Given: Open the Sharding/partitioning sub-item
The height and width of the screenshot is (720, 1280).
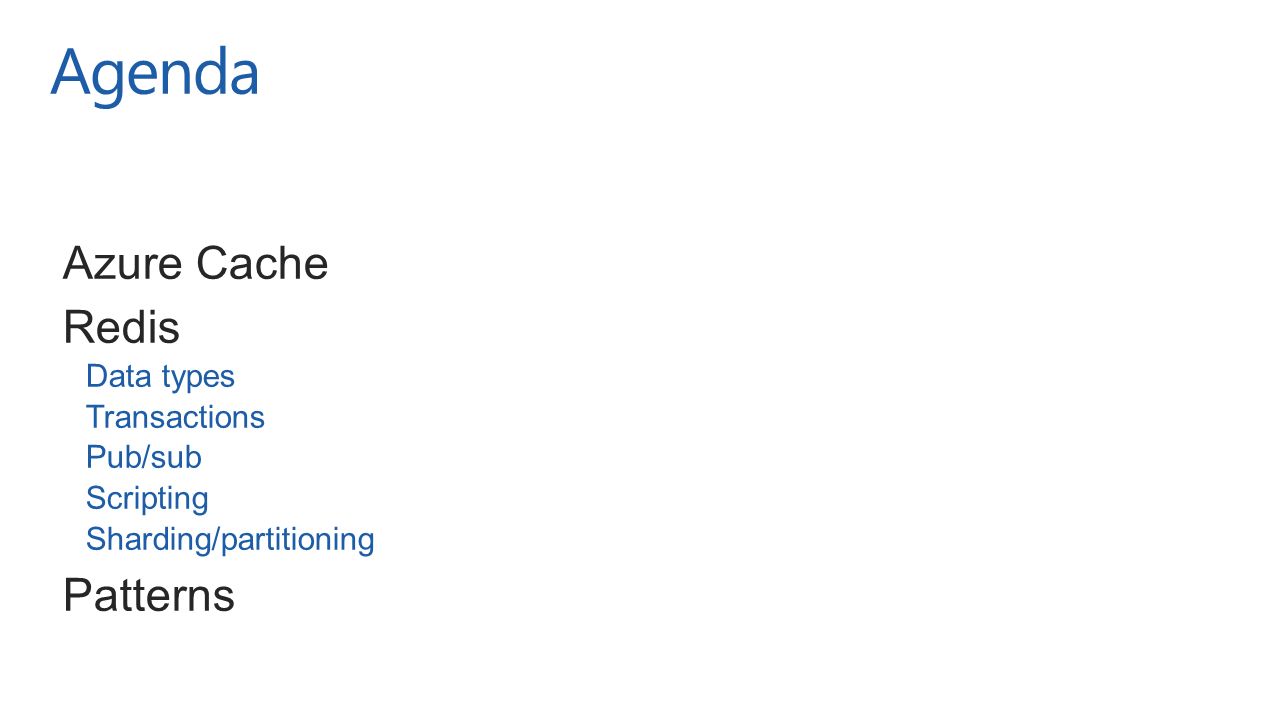Looking at the screenshot, I should click(230, 540).
